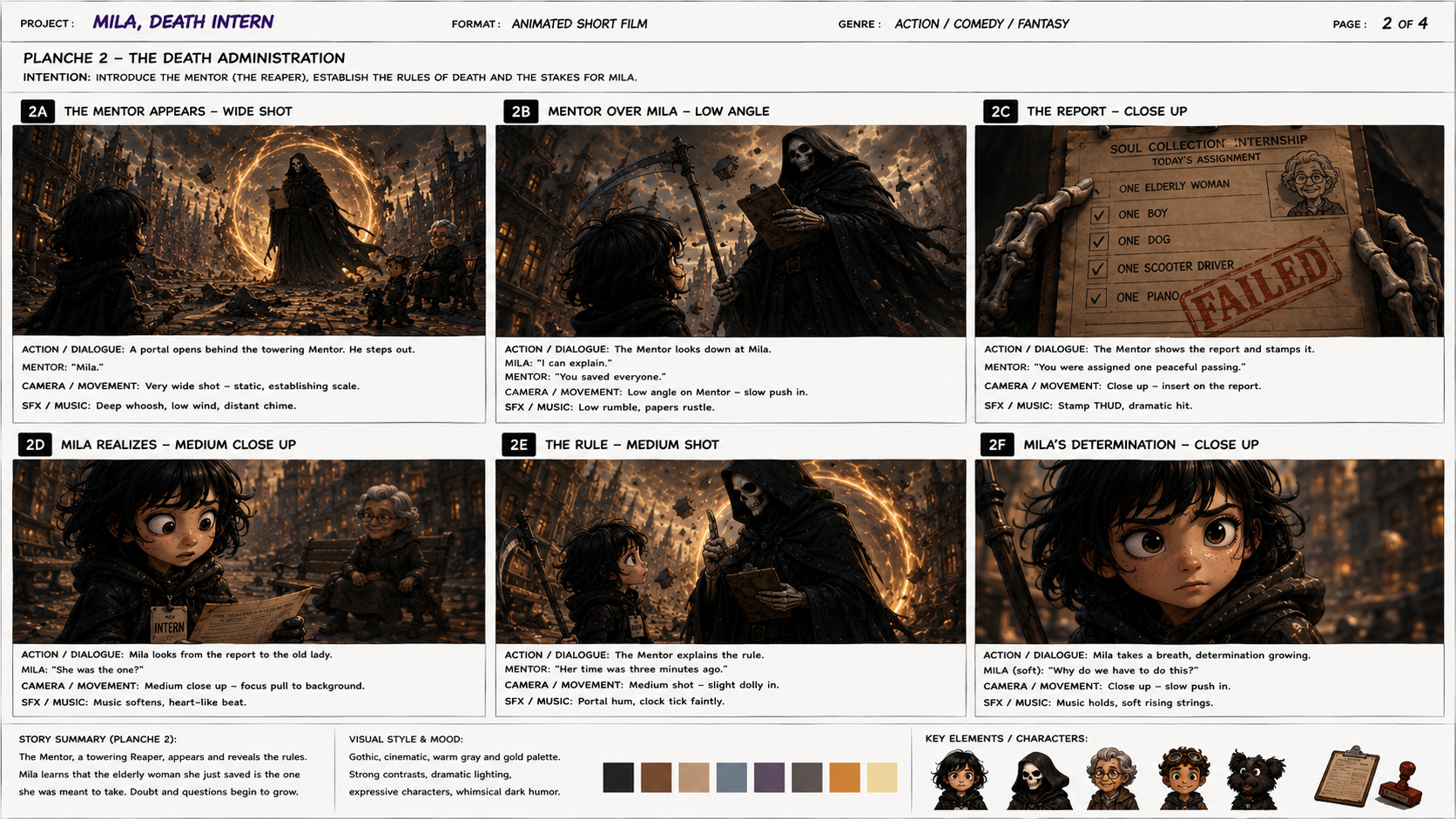The width and height of the screenshot is (1456, 819).
Task: Click Mila character portrait icon
Action: pyautogui.click(x=960, y=780)
